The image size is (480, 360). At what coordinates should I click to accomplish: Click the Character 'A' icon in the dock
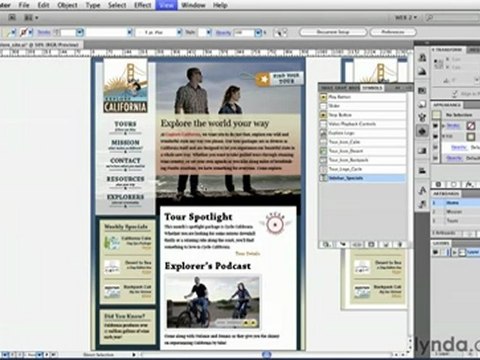pos(422,190)
